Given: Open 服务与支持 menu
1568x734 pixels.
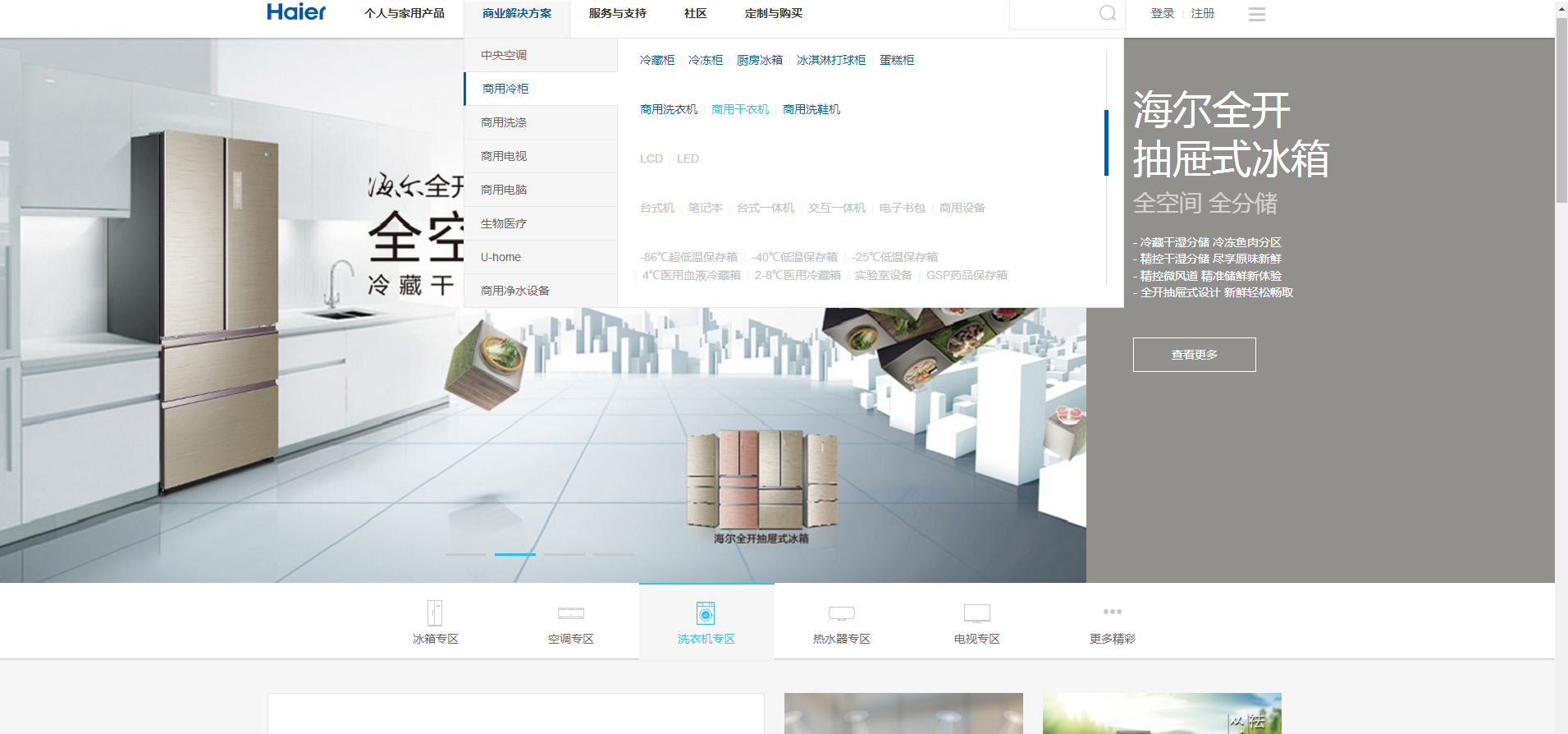Looking at the screenshot, I should pyautogui.click(x=618, y=13).
